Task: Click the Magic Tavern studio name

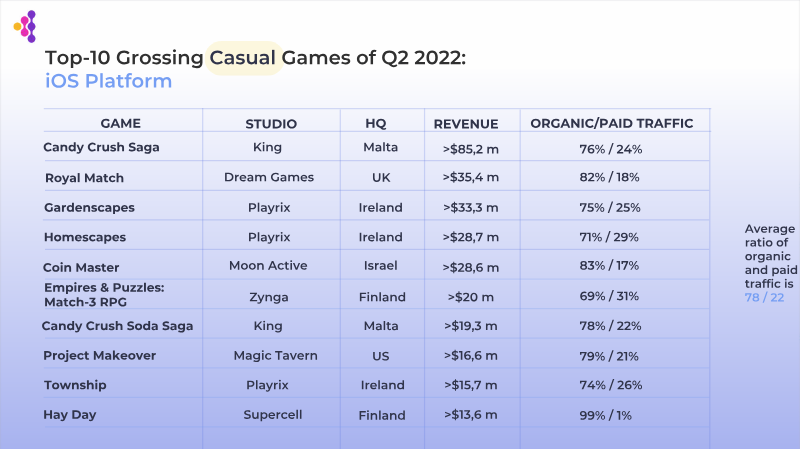Action: click(272, 356)
